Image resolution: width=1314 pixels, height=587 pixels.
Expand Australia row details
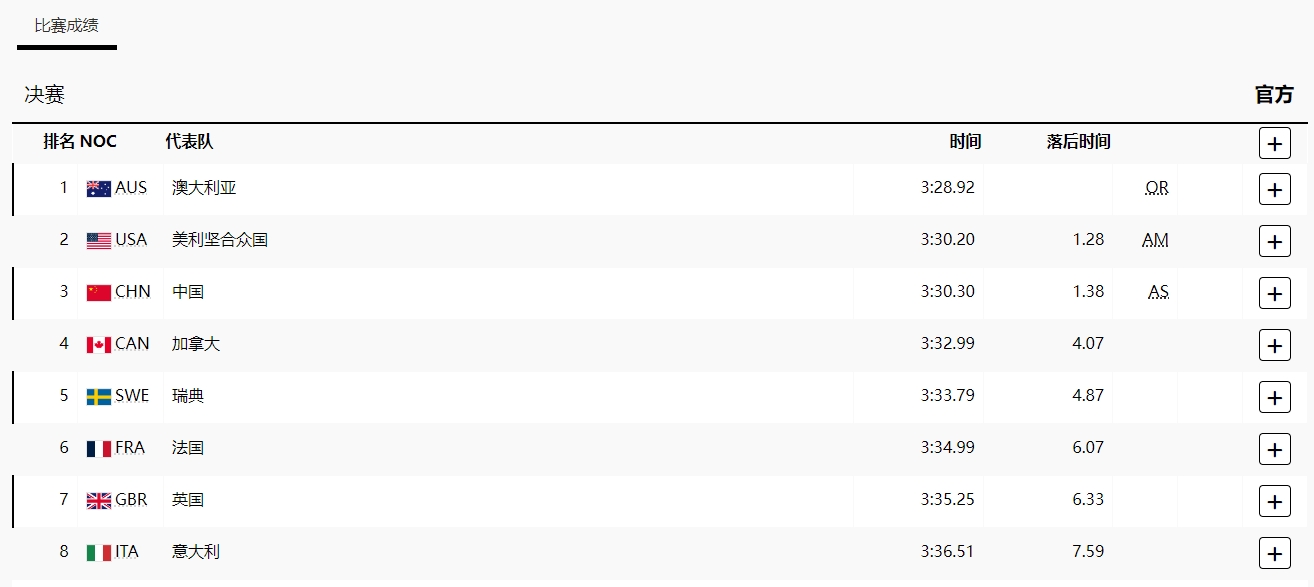coord(1274,189)
